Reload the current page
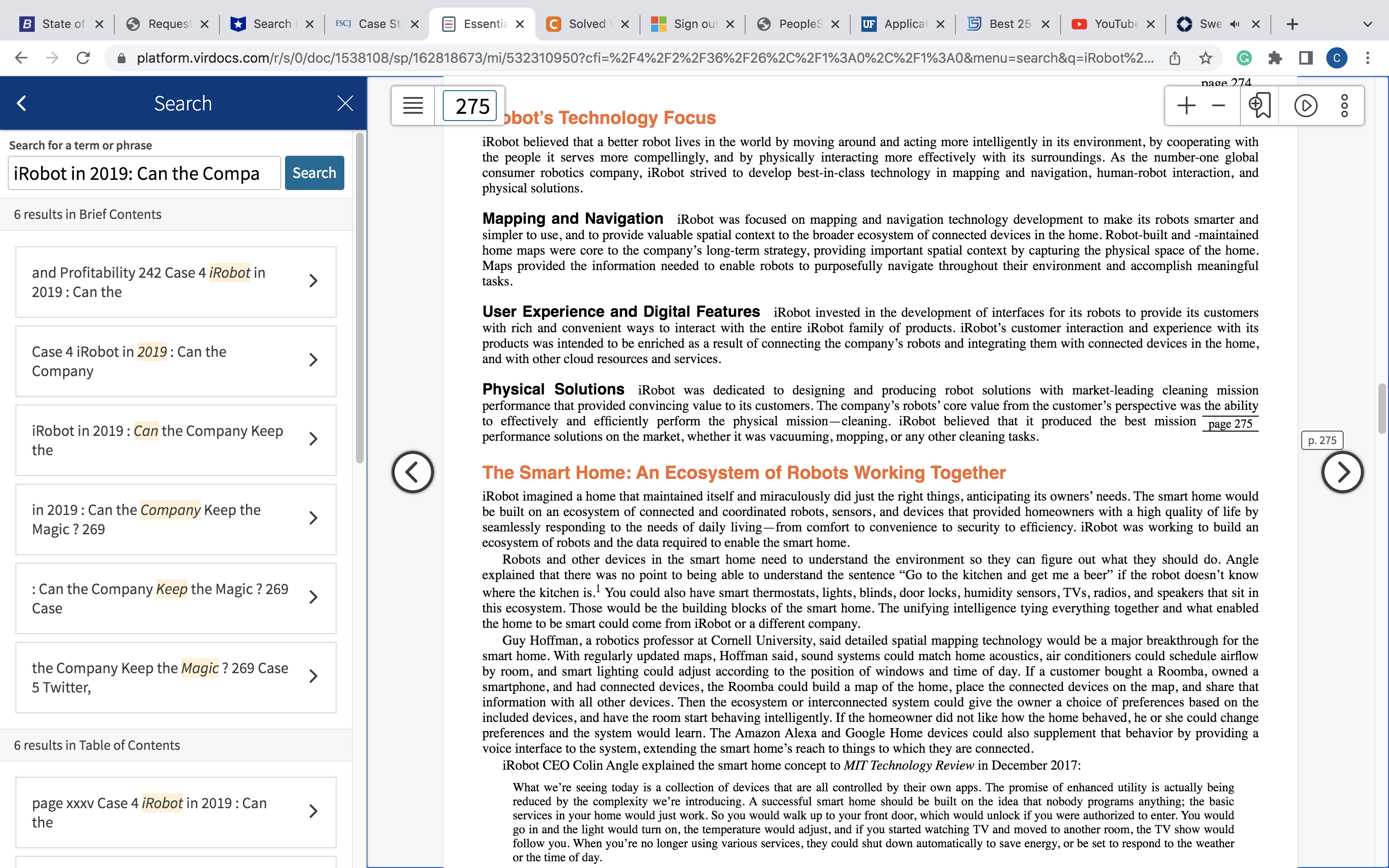Screen dimensions: 1389x868 point(83,58)
